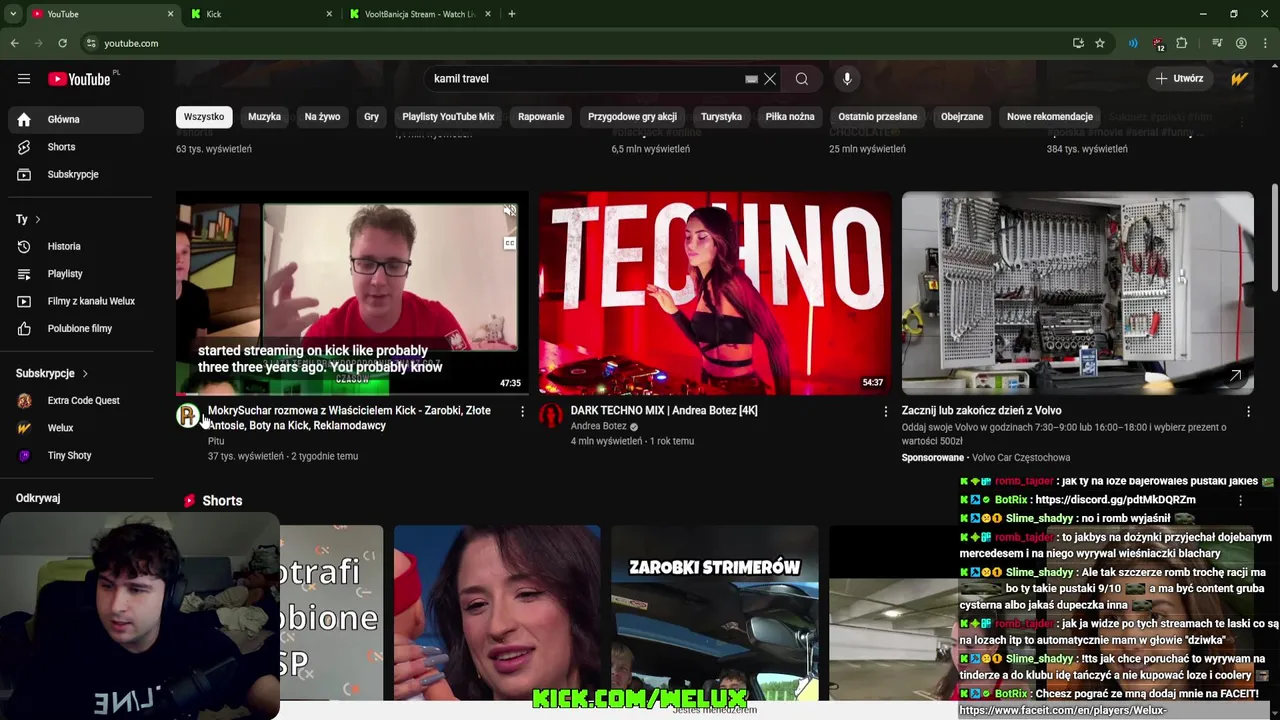1280x720 pixels.
Task: Open the browser three-dot menu
Action: click(x=1265, y=43)
